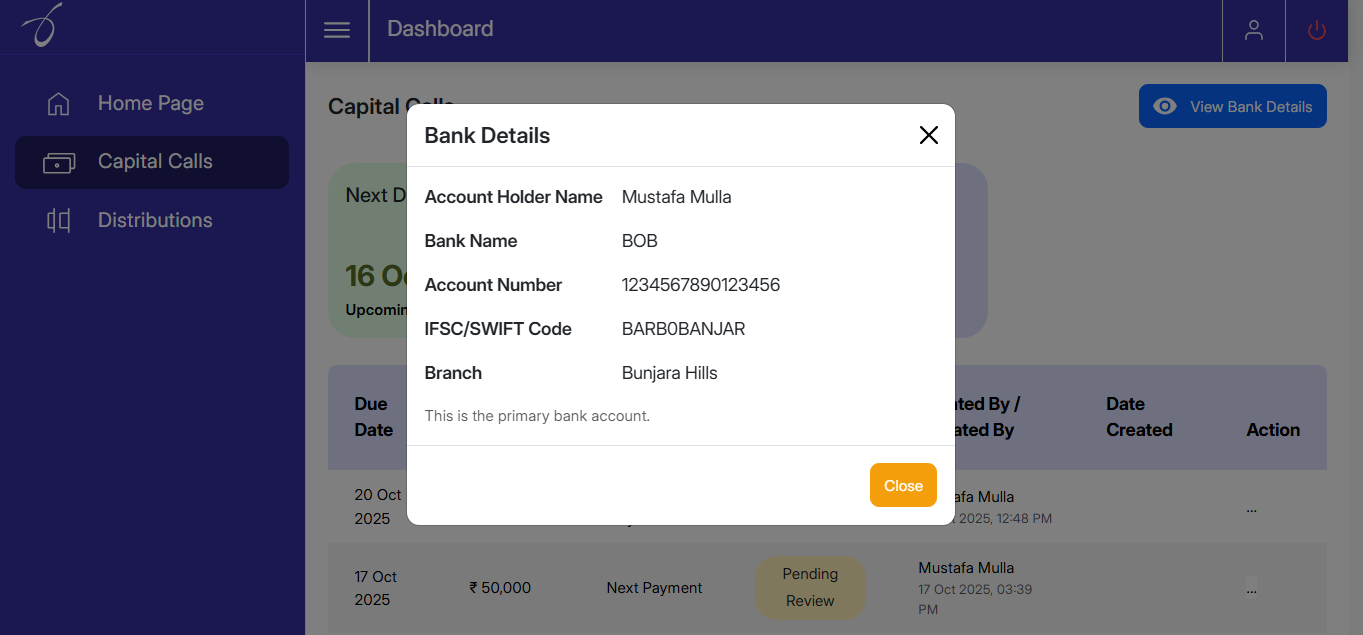1363x635 pixels.
Task: Click the Due Date column header
Action: click(373, 417)
